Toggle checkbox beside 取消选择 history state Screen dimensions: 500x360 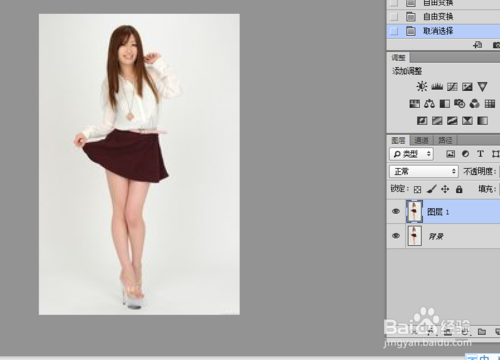394,31
